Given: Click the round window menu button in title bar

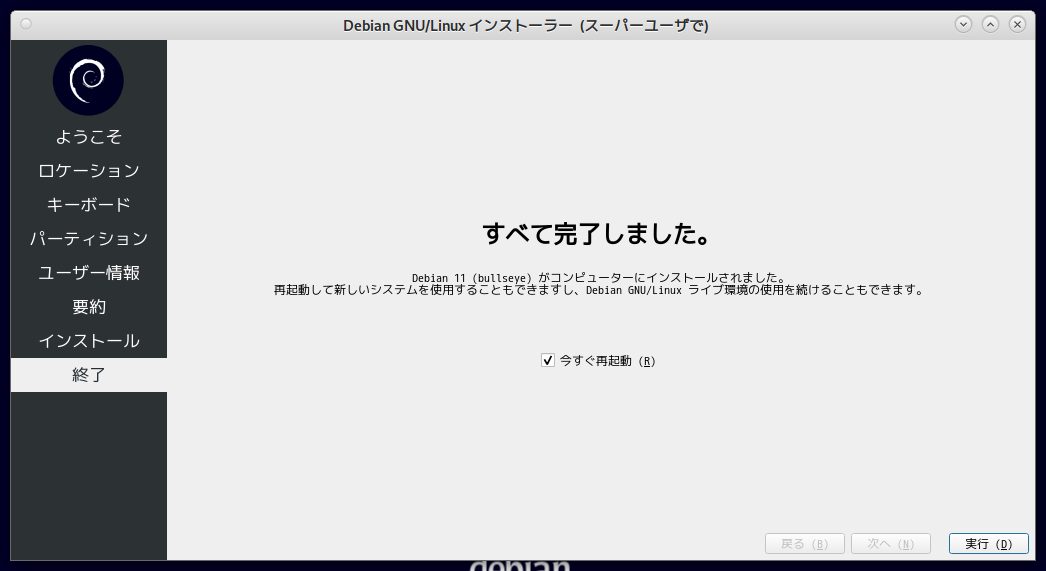Looking at the screenshot, I should pos(26,24).
